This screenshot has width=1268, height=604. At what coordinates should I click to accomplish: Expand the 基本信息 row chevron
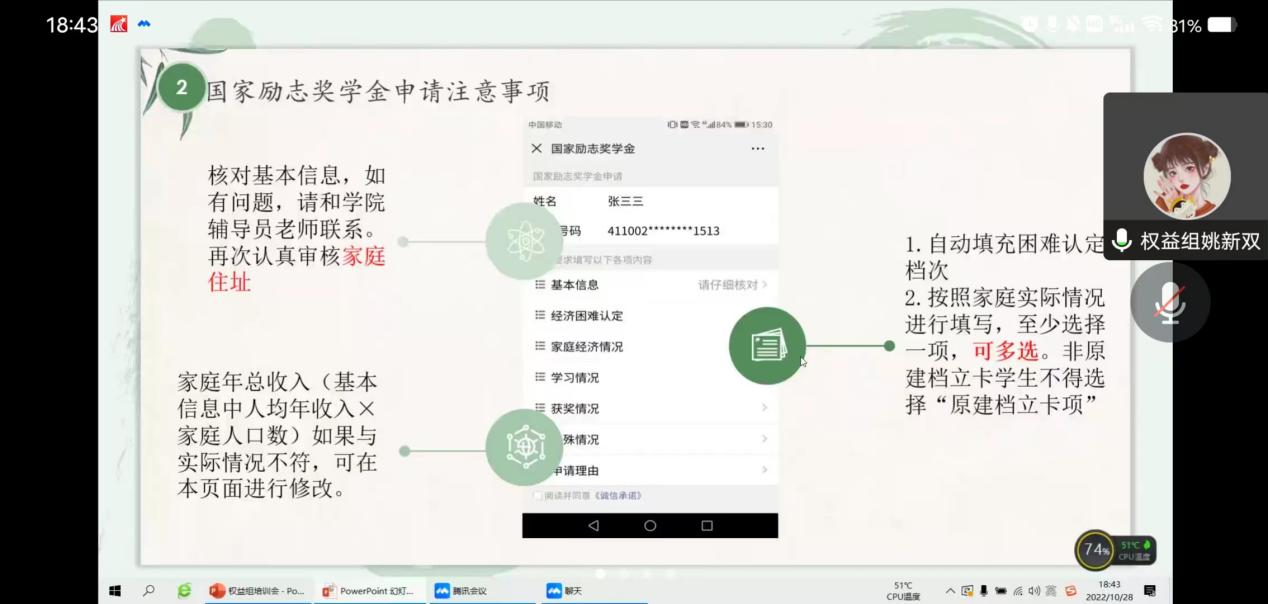[x=765, y=285]
